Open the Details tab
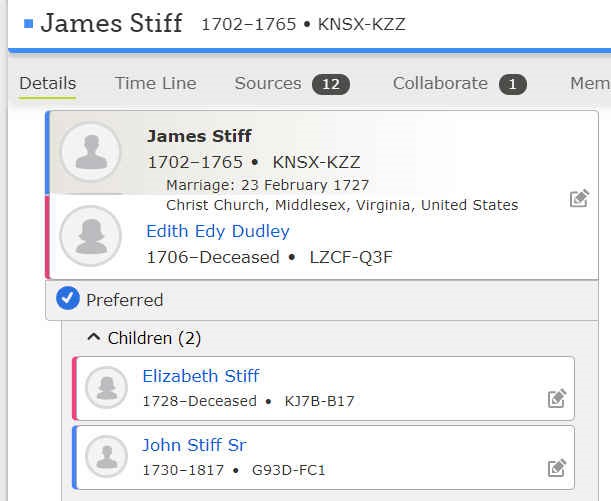Screen dimensions: 611x501 (47, 83)
